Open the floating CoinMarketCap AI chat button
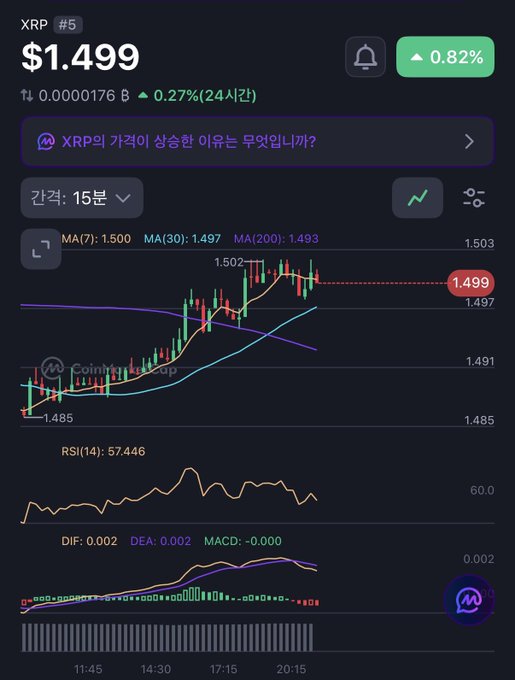Image resolution: width=515 pixels, height=680 pixels. 469,600
